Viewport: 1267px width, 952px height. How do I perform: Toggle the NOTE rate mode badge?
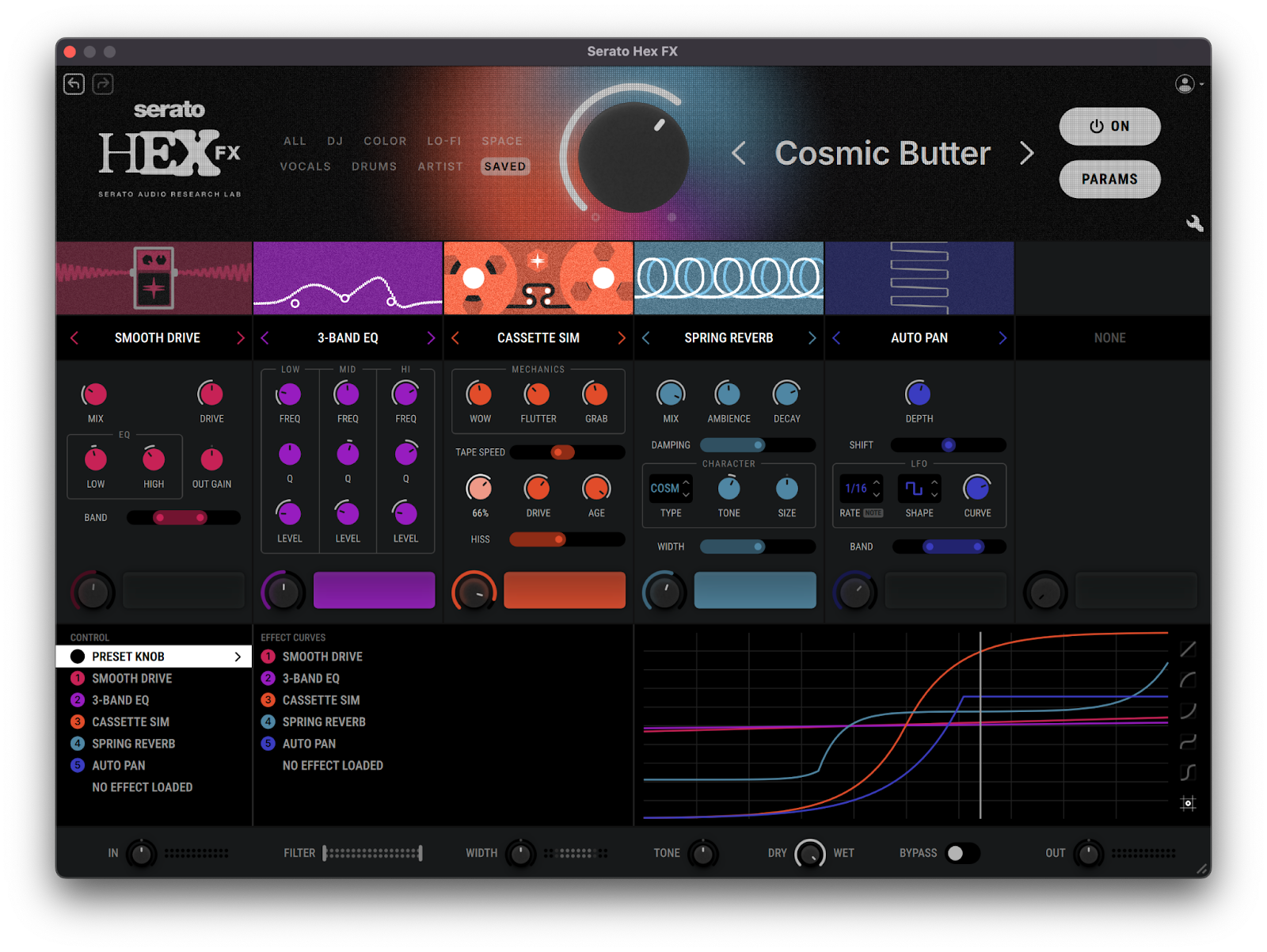[x=873, y=513]
